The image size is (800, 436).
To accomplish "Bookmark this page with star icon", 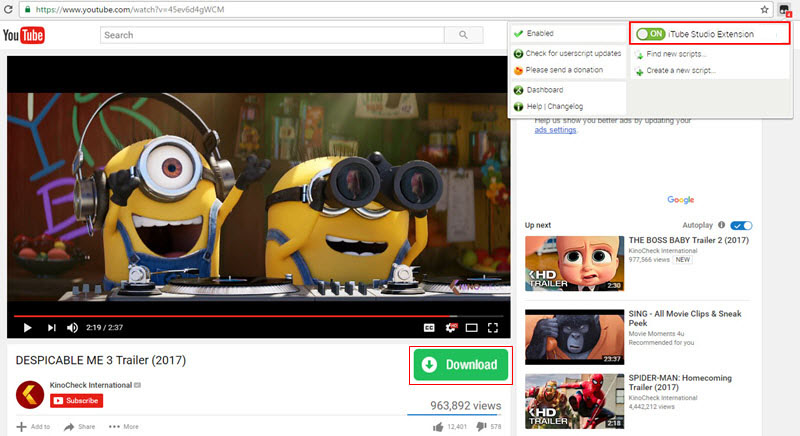I will (764, 9).
